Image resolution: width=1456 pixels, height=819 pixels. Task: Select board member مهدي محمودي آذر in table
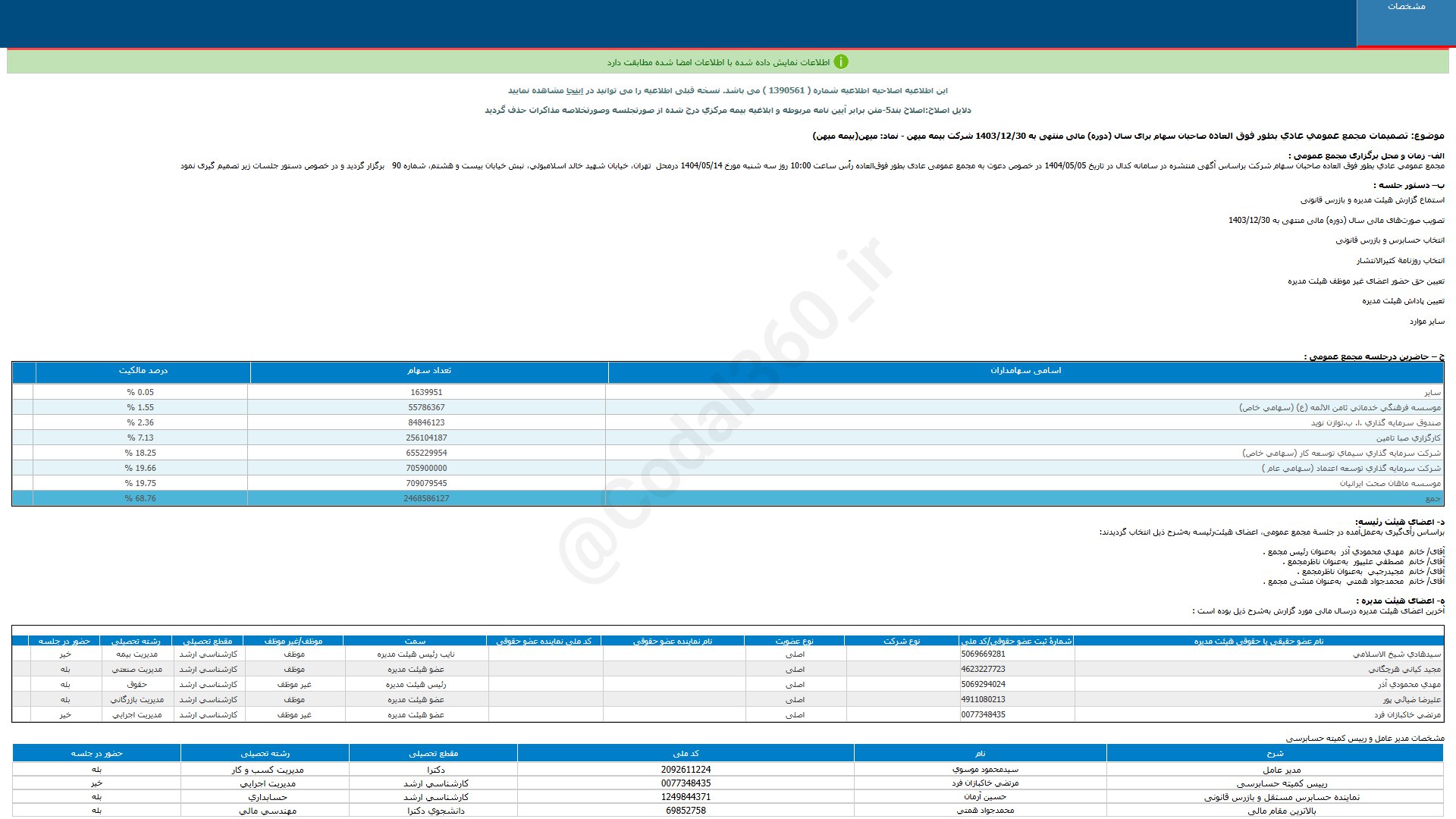pos(1409,685)
